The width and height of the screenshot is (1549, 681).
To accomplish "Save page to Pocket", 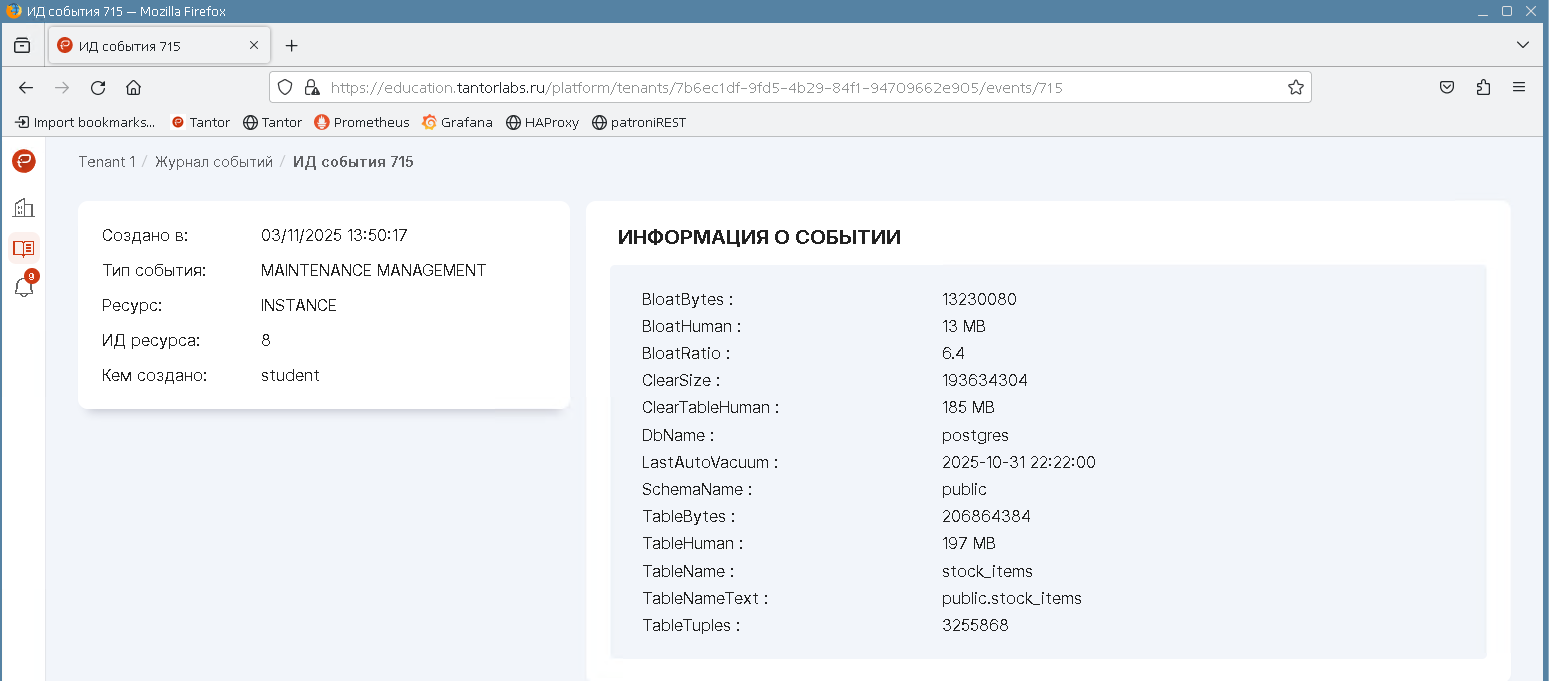I will pos(1446,88).
